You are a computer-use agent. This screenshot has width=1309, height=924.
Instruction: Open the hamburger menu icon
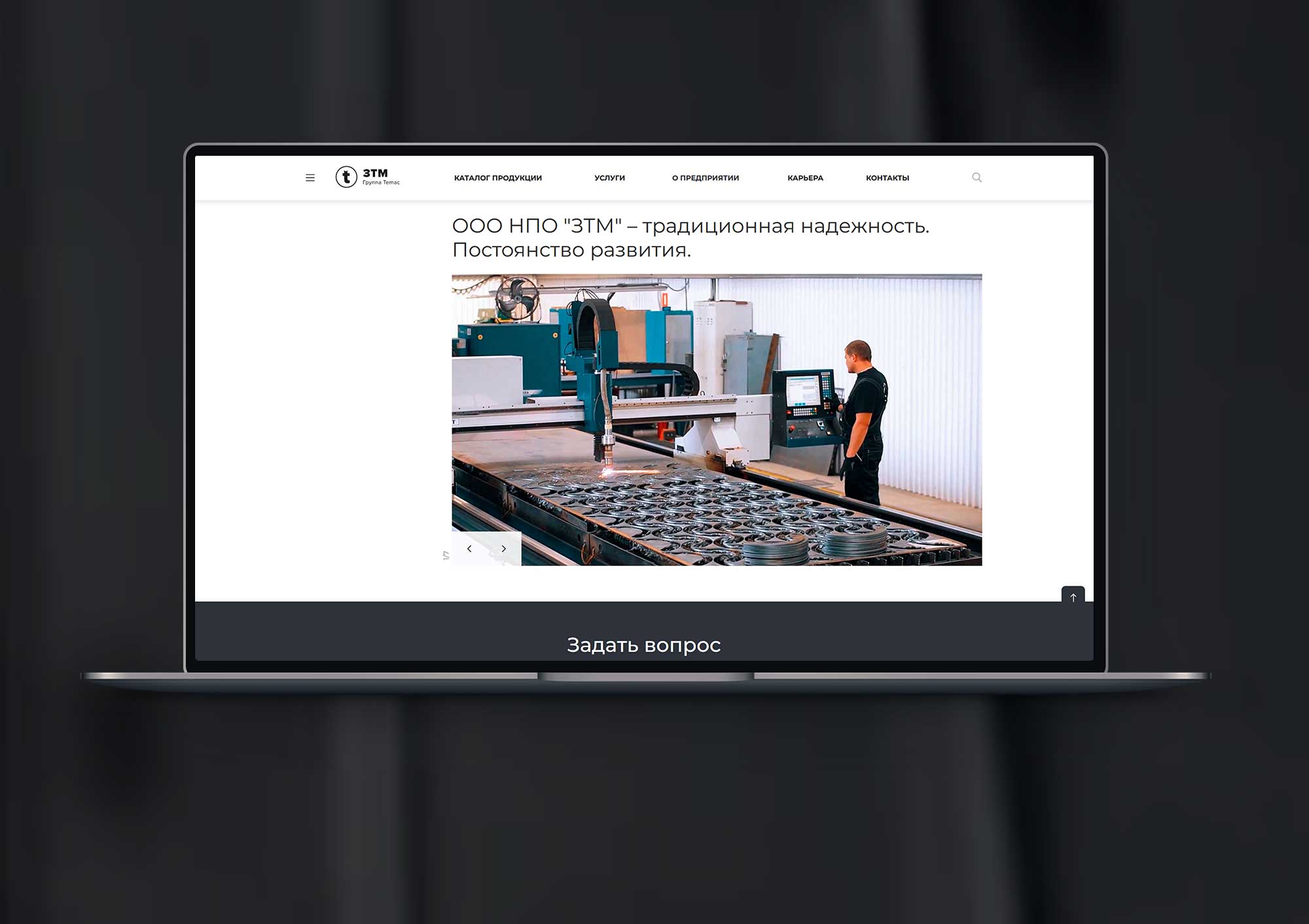310,177
